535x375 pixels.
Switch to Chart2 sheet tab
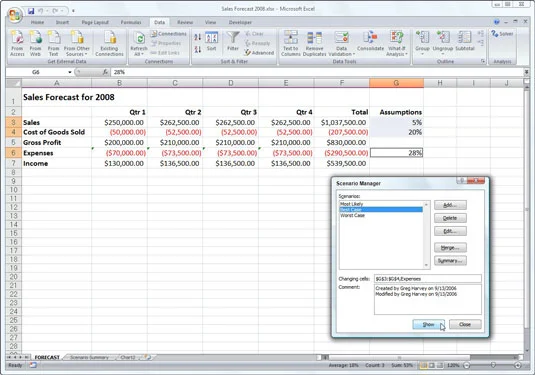(x=128, y=357)
